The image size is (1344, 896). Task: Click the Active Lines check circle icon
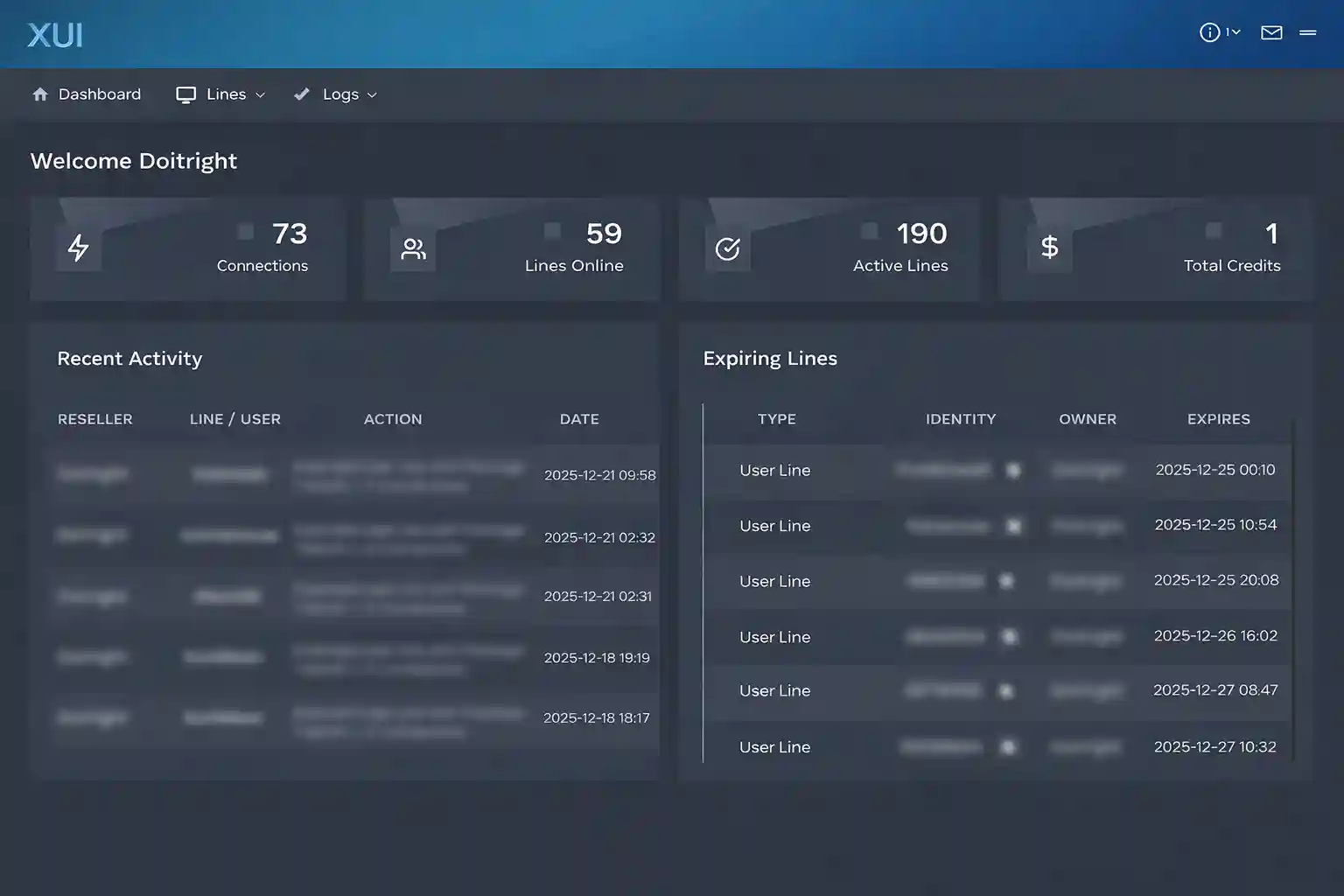(x=728, y=248)
